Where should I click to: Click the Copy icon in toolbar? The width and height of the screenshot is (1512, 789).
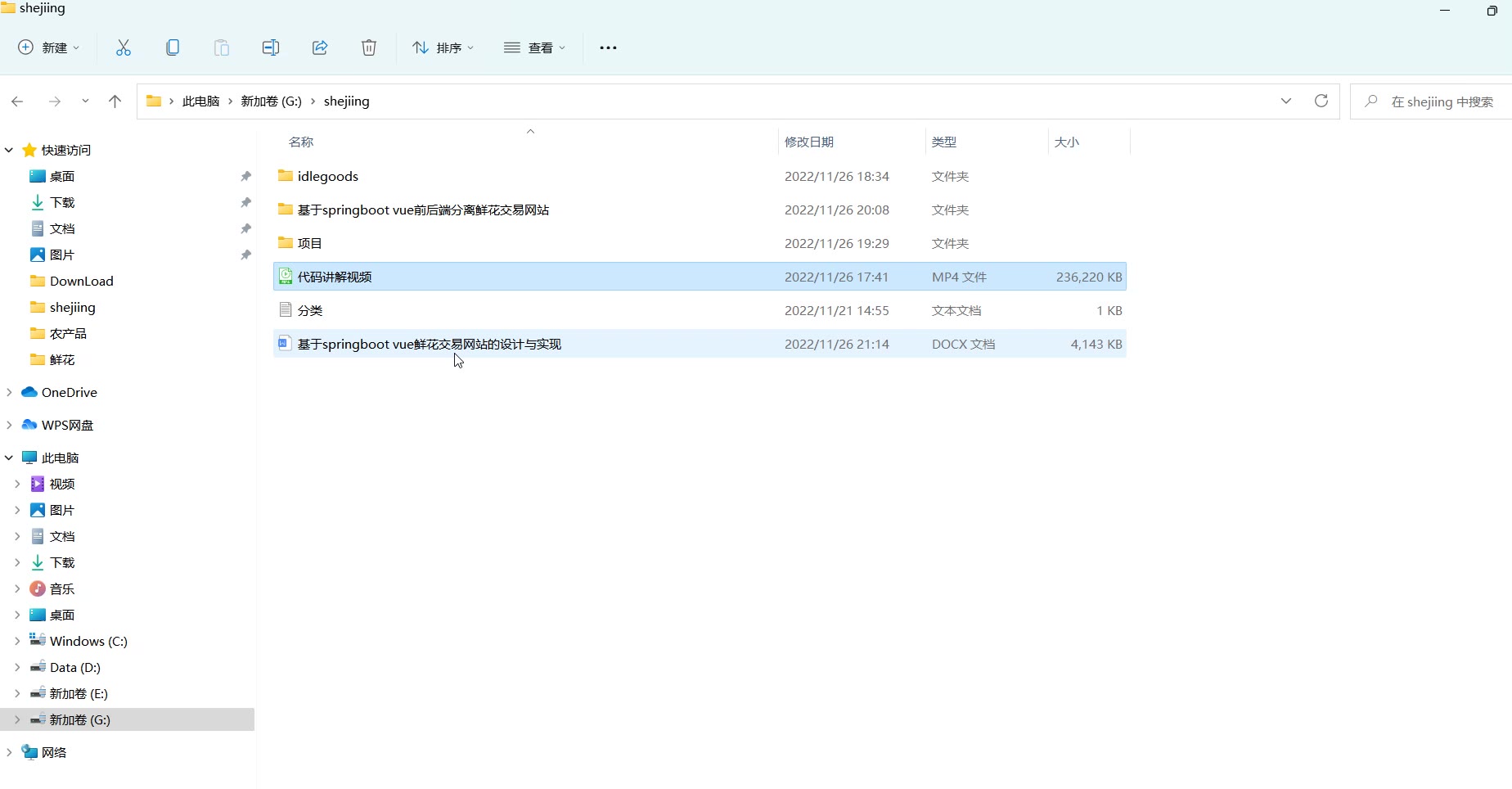pos(173,47)
